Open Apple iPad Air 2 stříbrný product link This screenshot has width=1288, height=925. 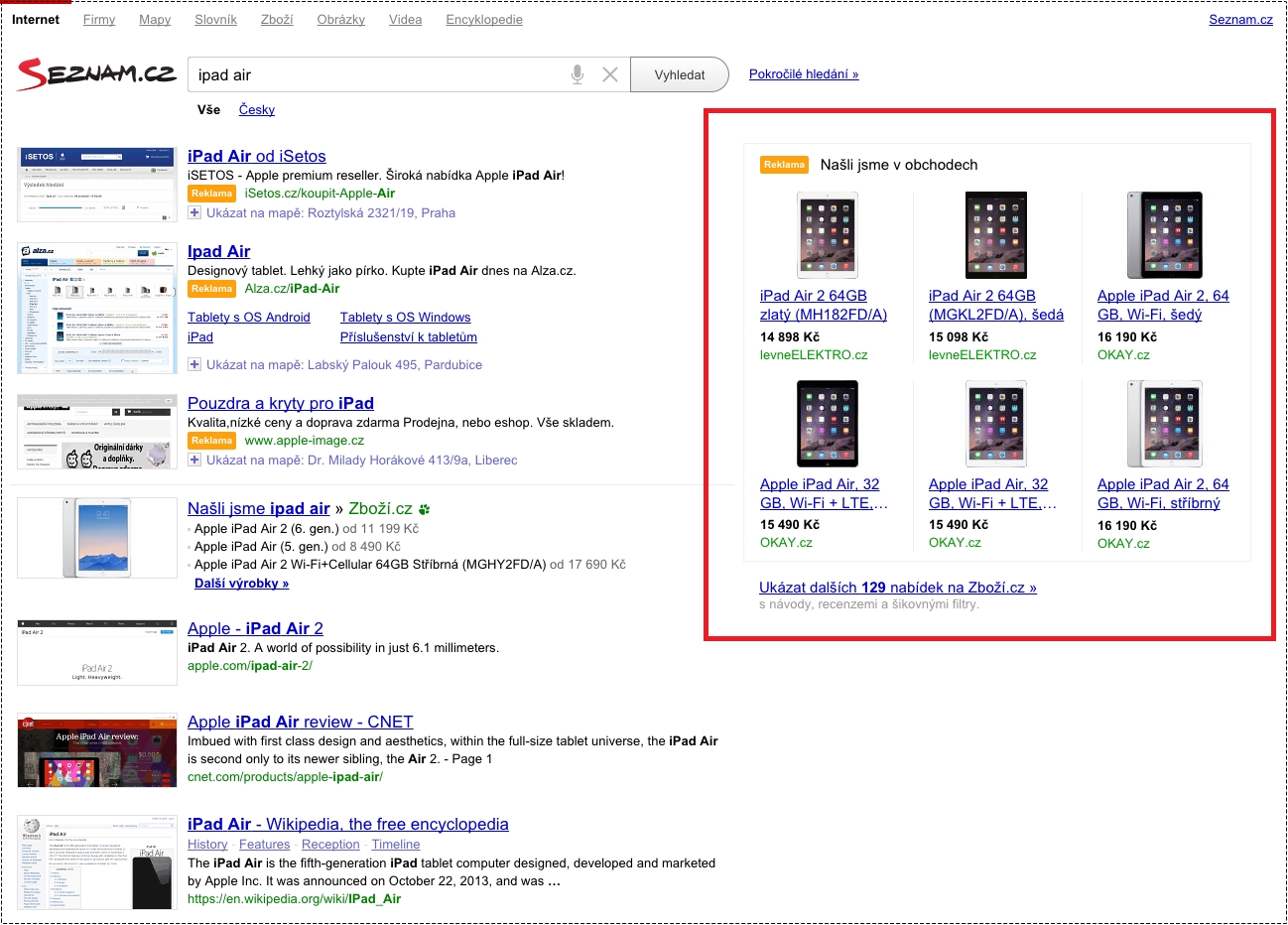1163,493
